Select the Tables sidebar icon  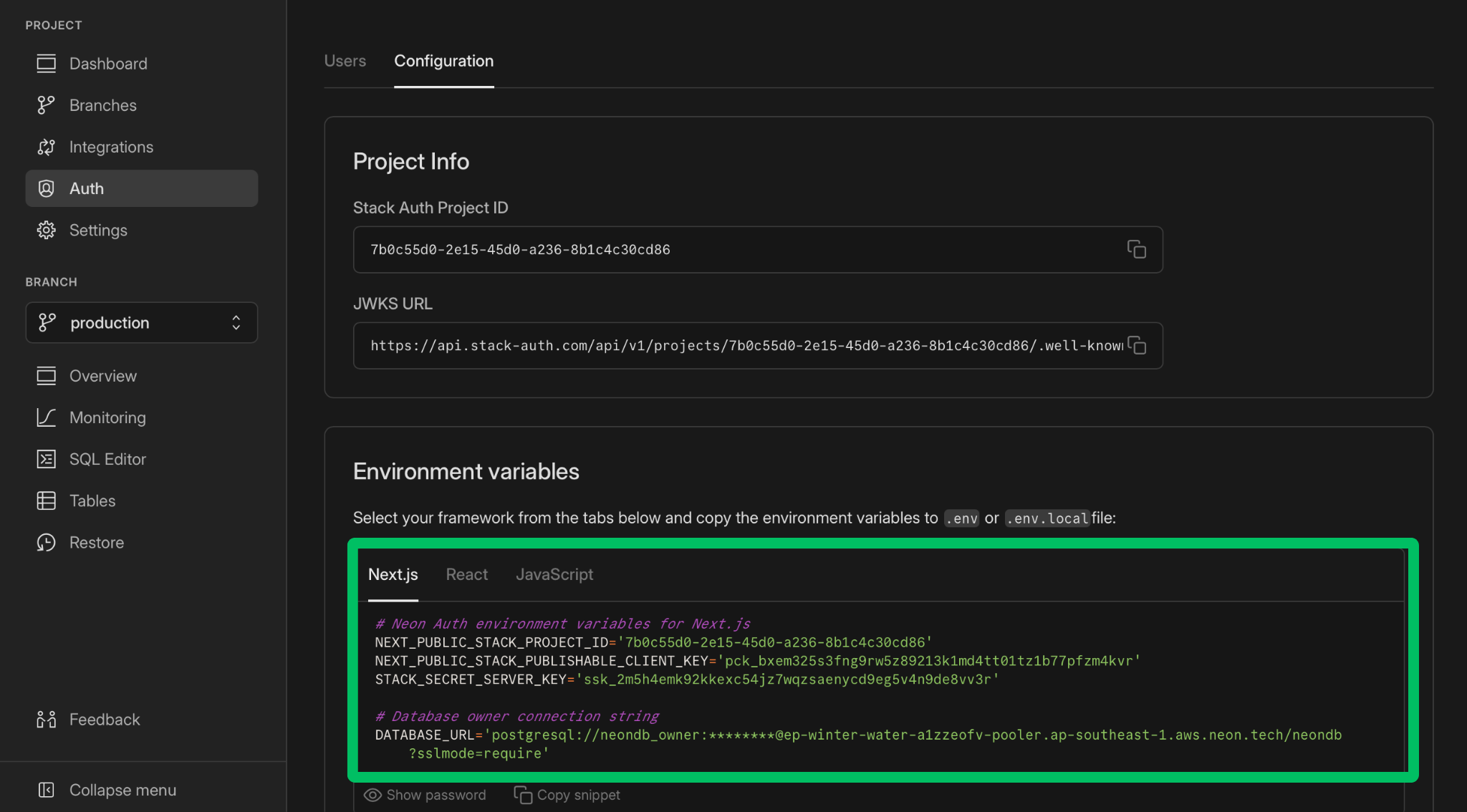pyautogui.click(x=46, y=501)
